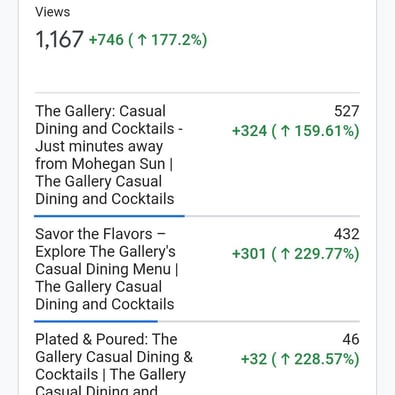Click blue progress bar under Savor the Flavors

pos(96,321)
